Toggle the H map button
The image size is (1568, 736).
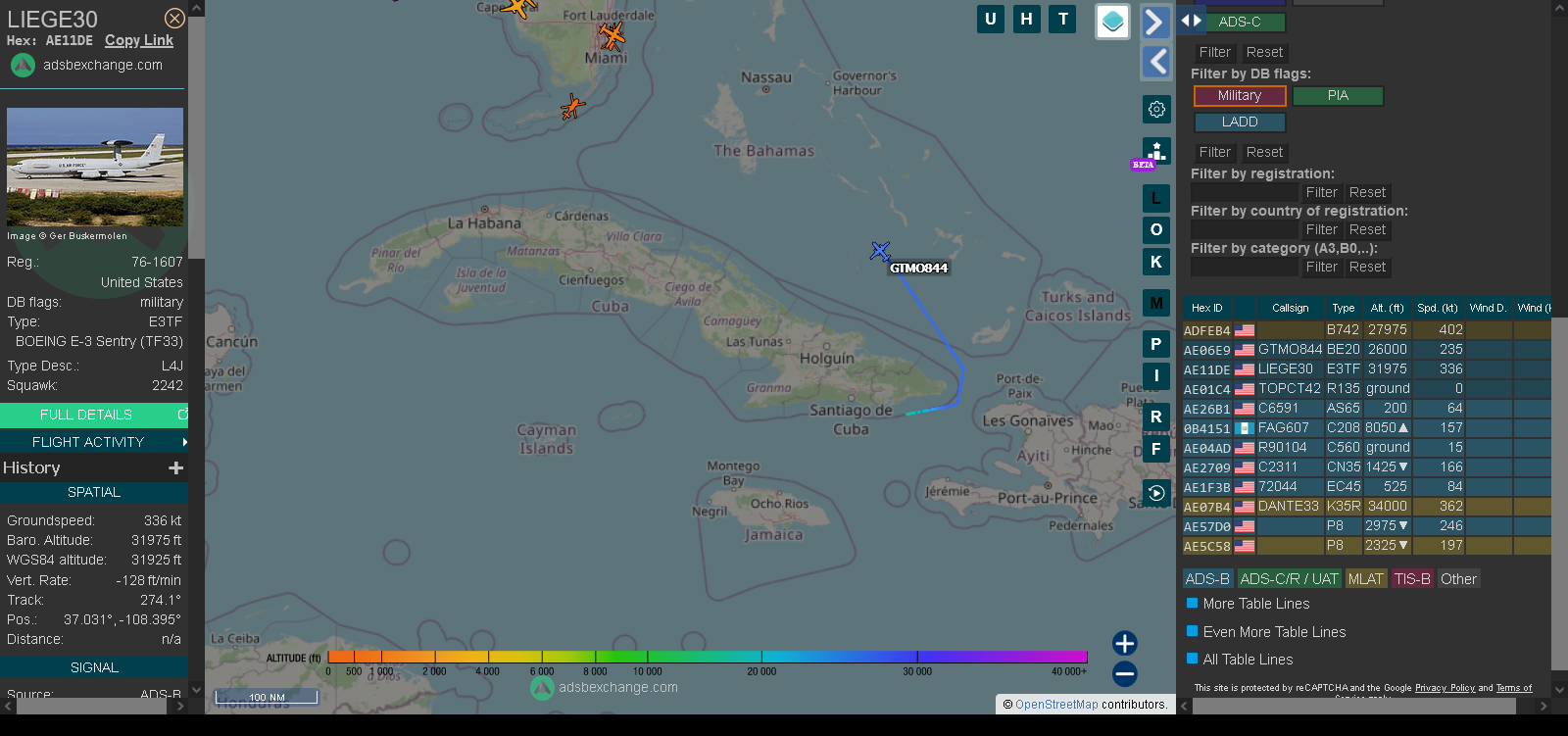click(1027, 19)
